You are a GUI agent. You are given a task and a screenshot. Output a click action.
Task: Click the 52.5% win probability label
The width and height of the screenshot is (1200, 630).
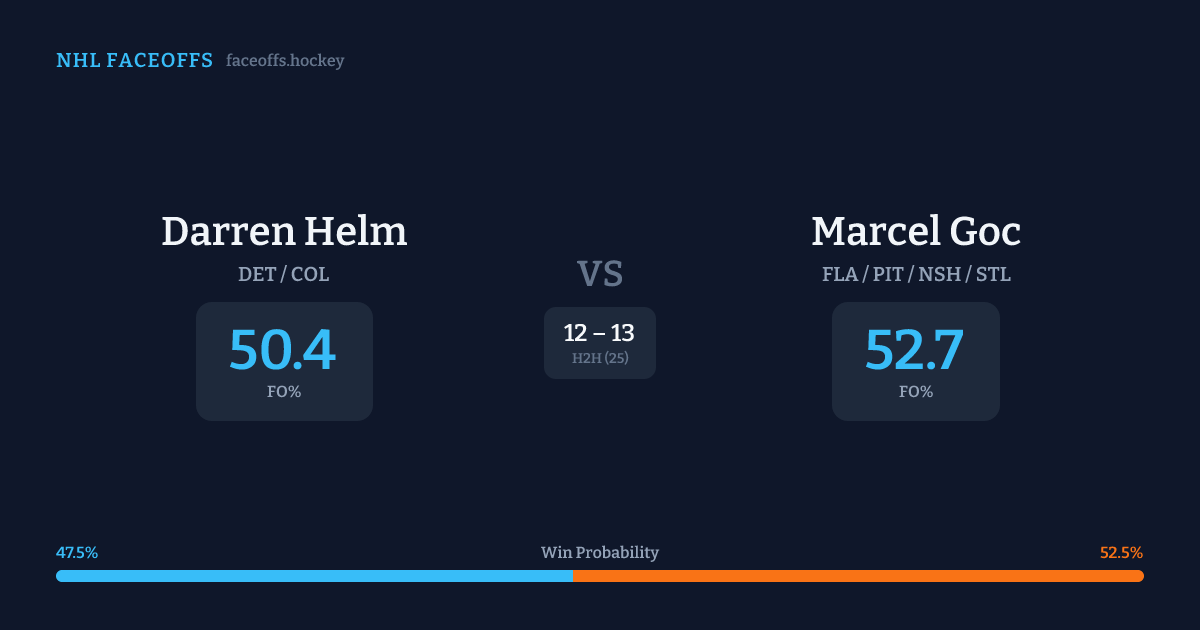1121,553
